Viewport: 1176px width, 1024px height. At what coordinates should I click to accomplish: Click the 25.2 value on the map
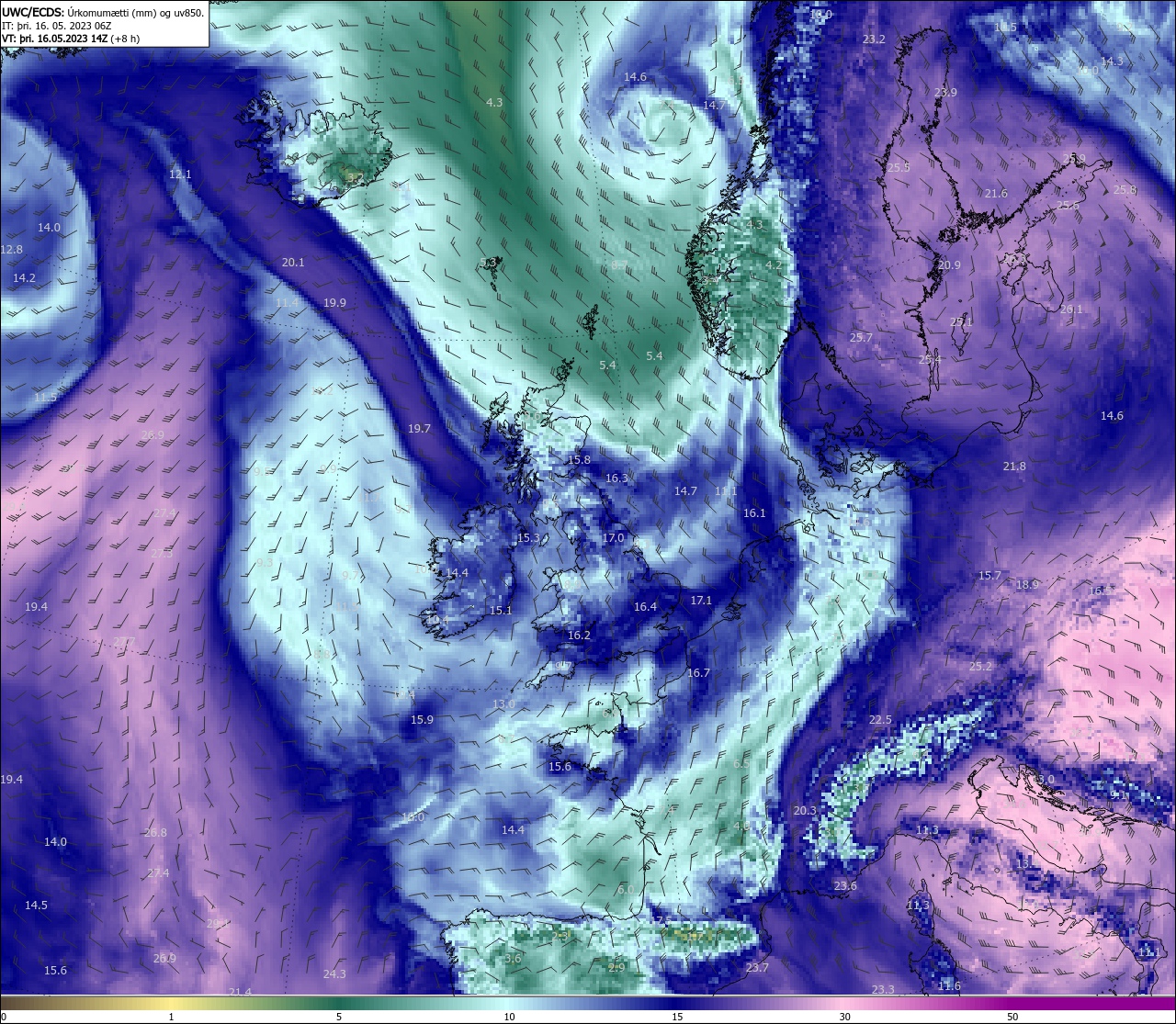click(x=981, y=667)
